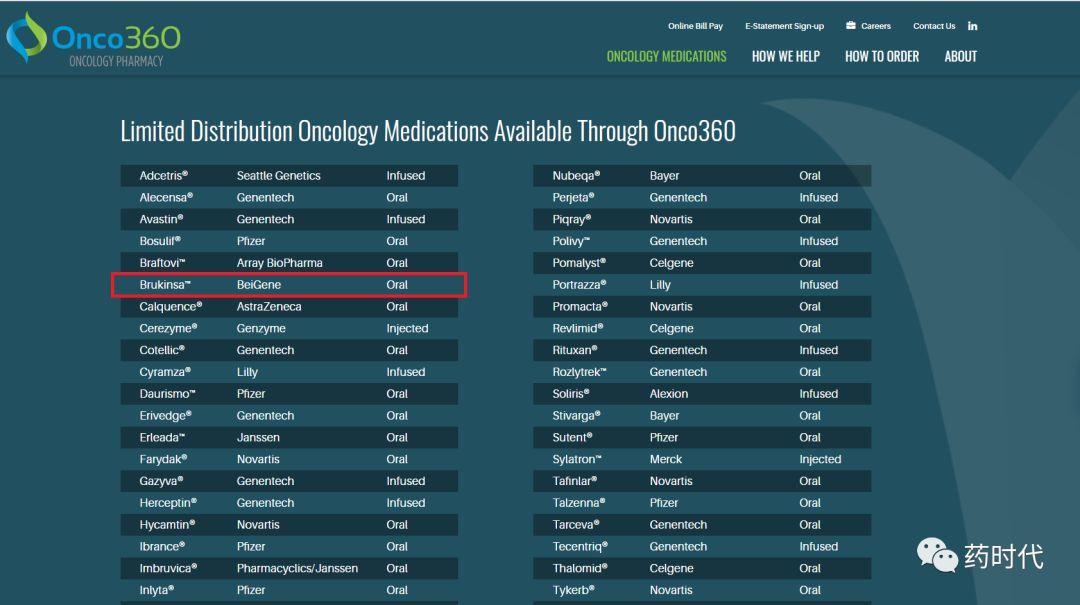Click the Promacta medication name
Screen dimensions: 1080x605
tap(580, 307)
